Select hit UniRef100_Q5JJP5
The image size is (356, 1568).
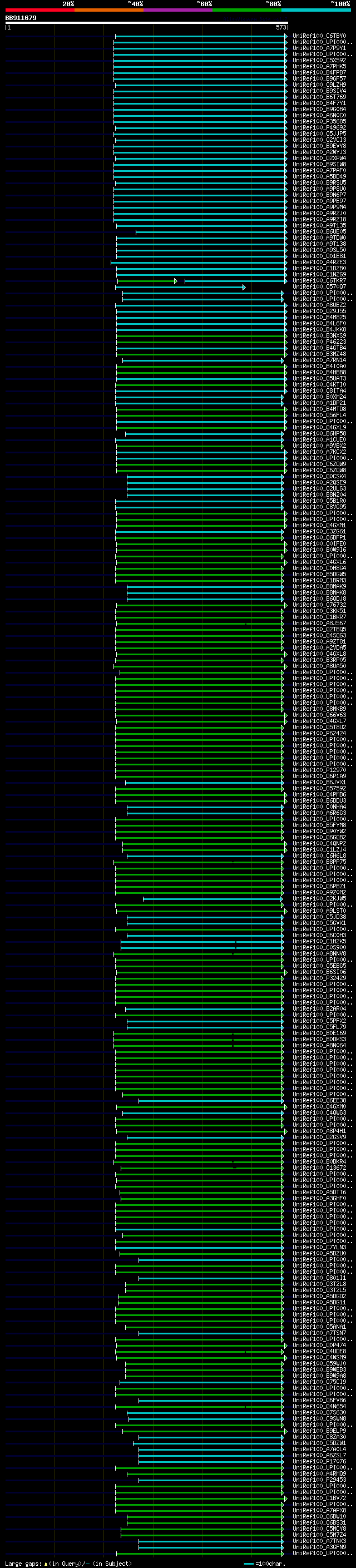click(319, 133)
